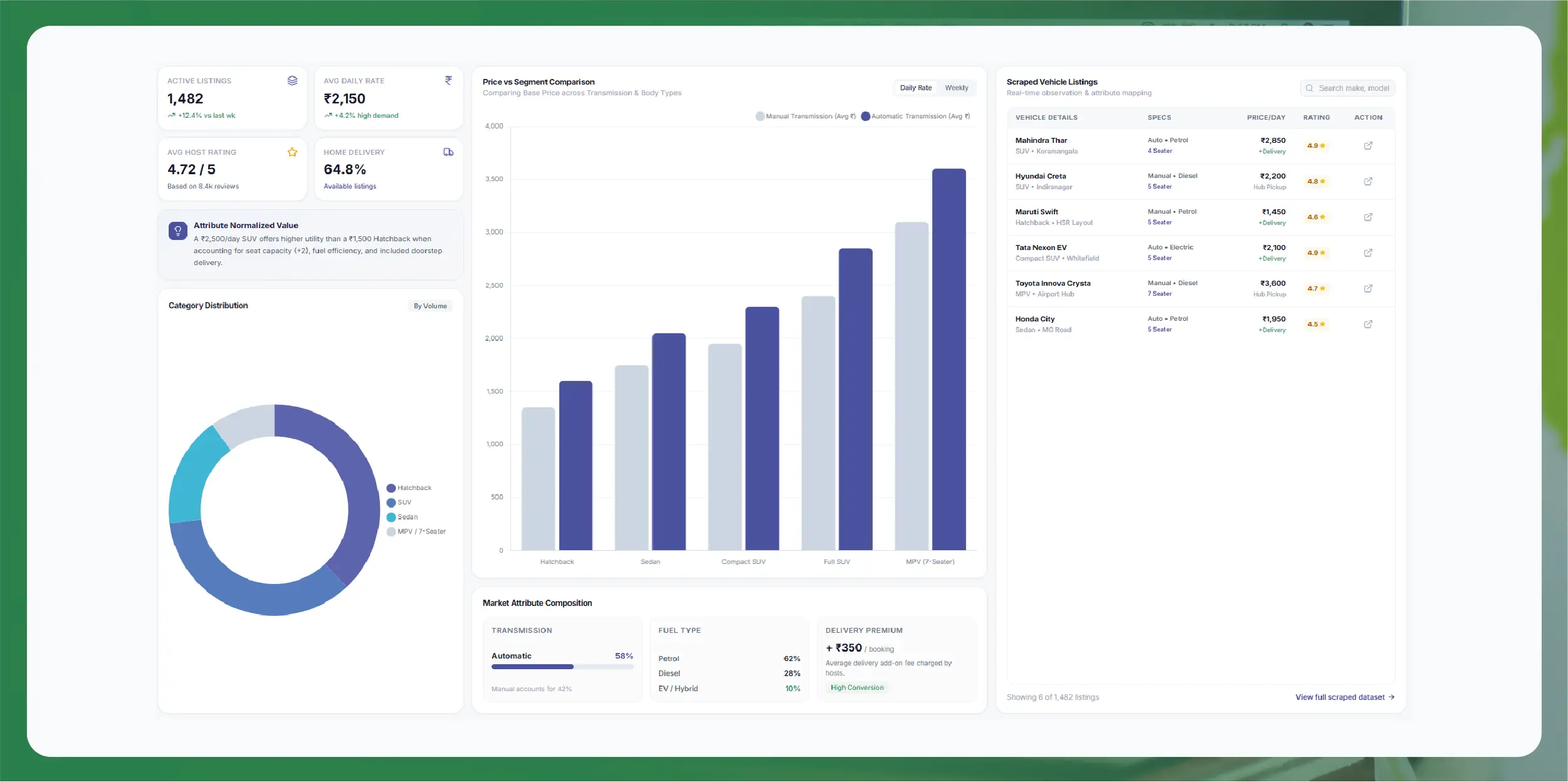Click the ₹3,600 price for Toyota Innova Crysta

click(1273, 284)
